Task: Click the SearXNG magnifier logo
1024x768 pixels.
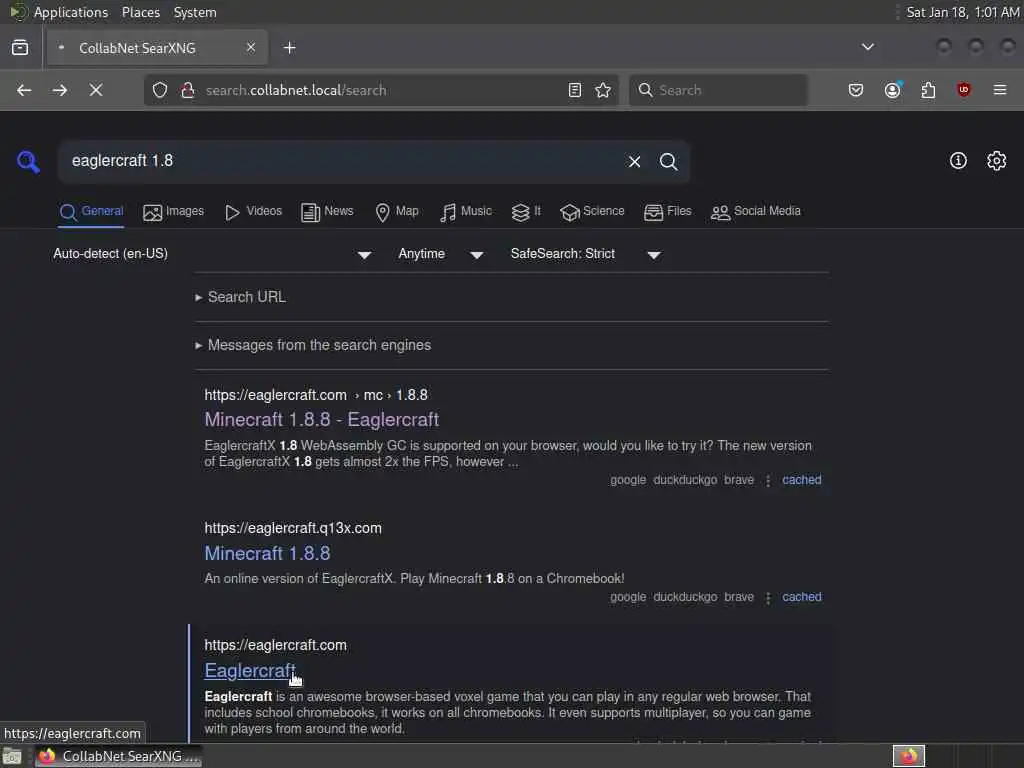Action: tap(28, 161)
